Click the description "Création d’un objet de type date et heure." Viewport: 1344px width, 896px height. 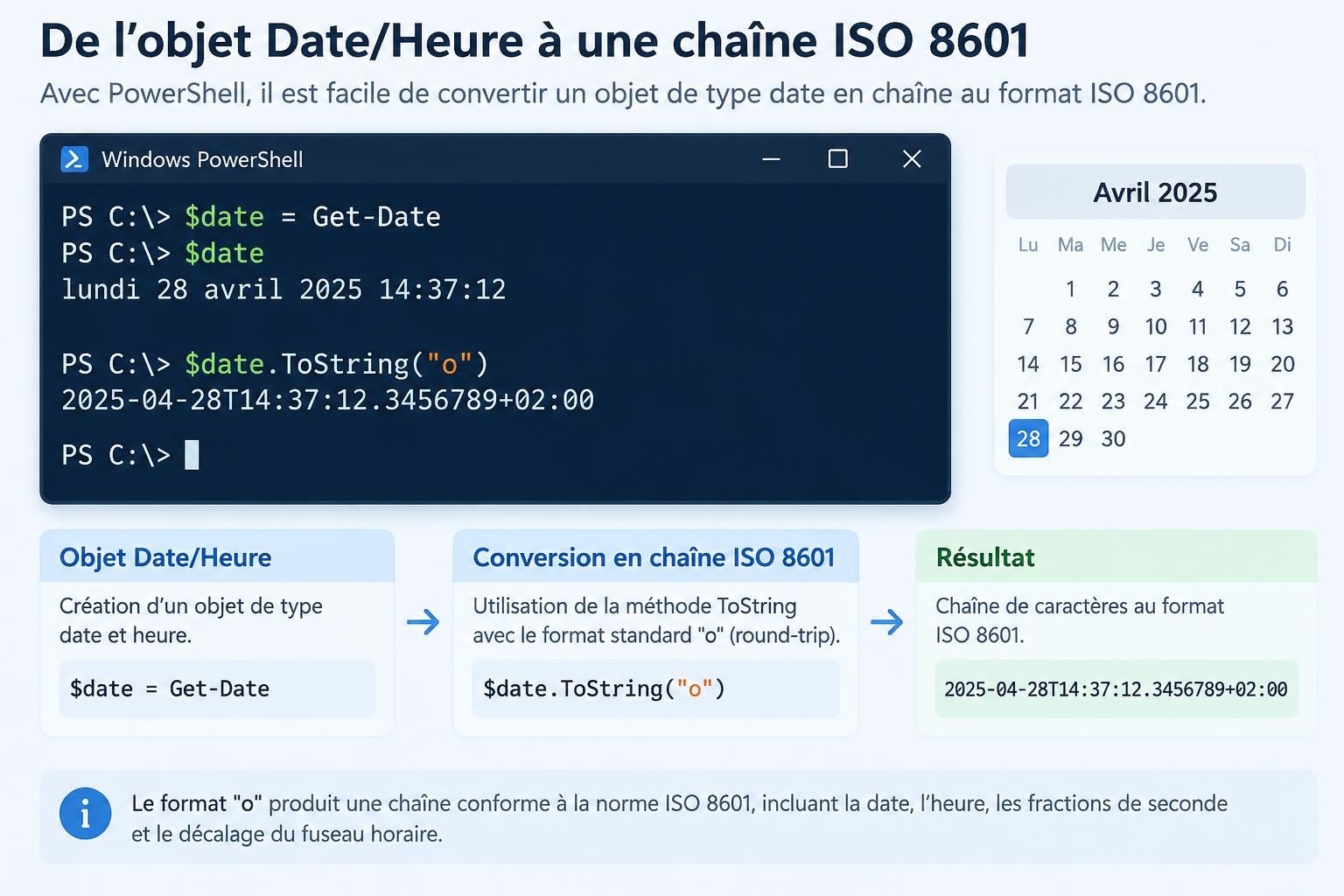[191, 620]
